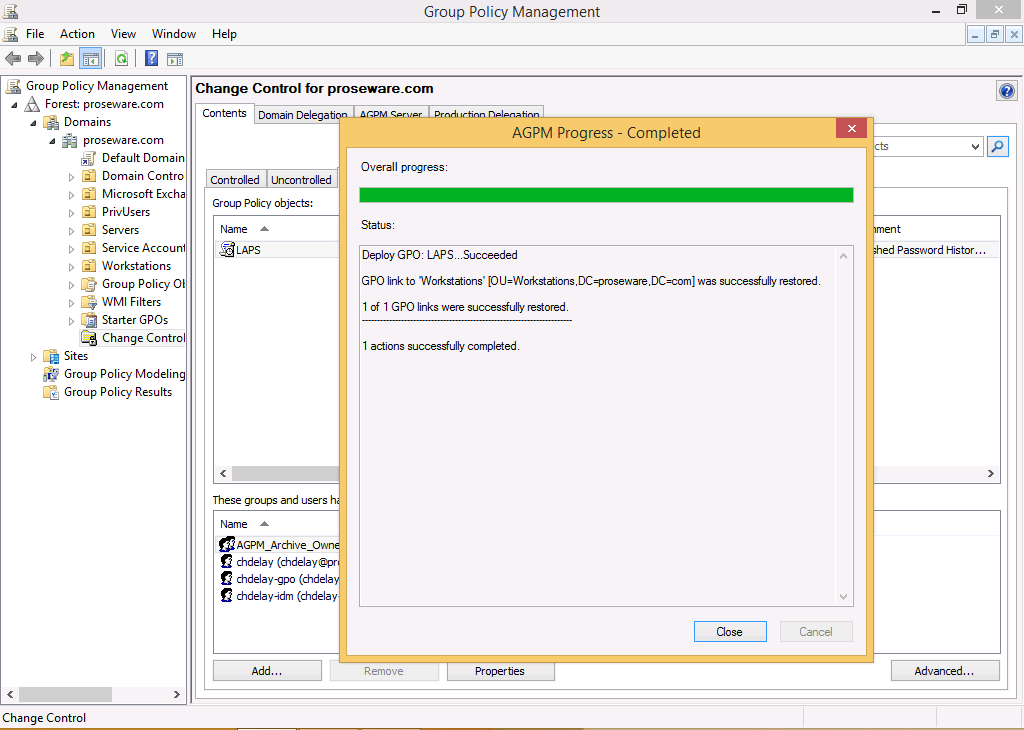Collapse the Domains tree node

pyautogui.click(x=34, y=122)
